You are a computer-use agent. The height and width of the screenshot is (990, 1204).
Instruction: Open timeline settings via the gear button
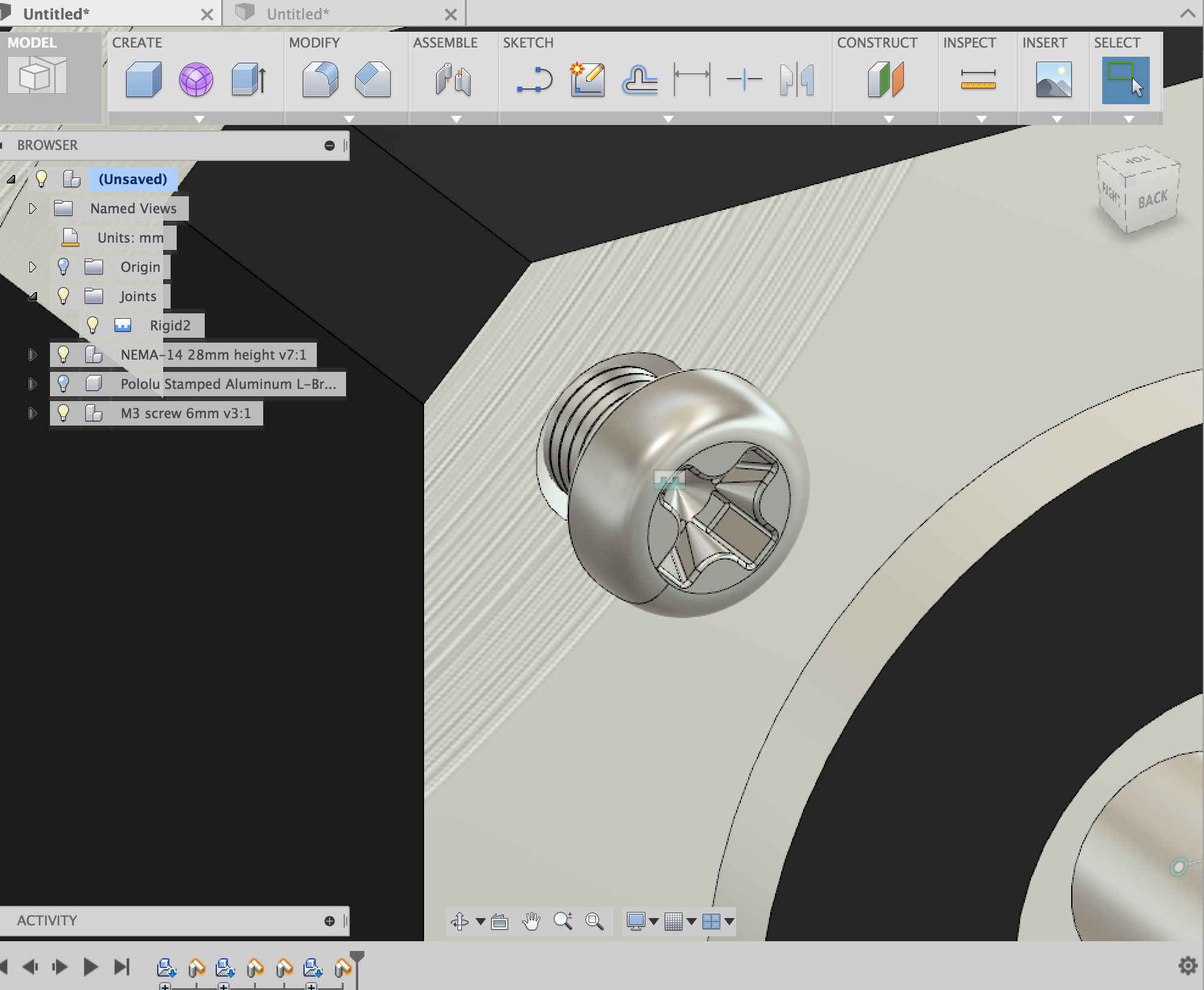(1188, 966)
